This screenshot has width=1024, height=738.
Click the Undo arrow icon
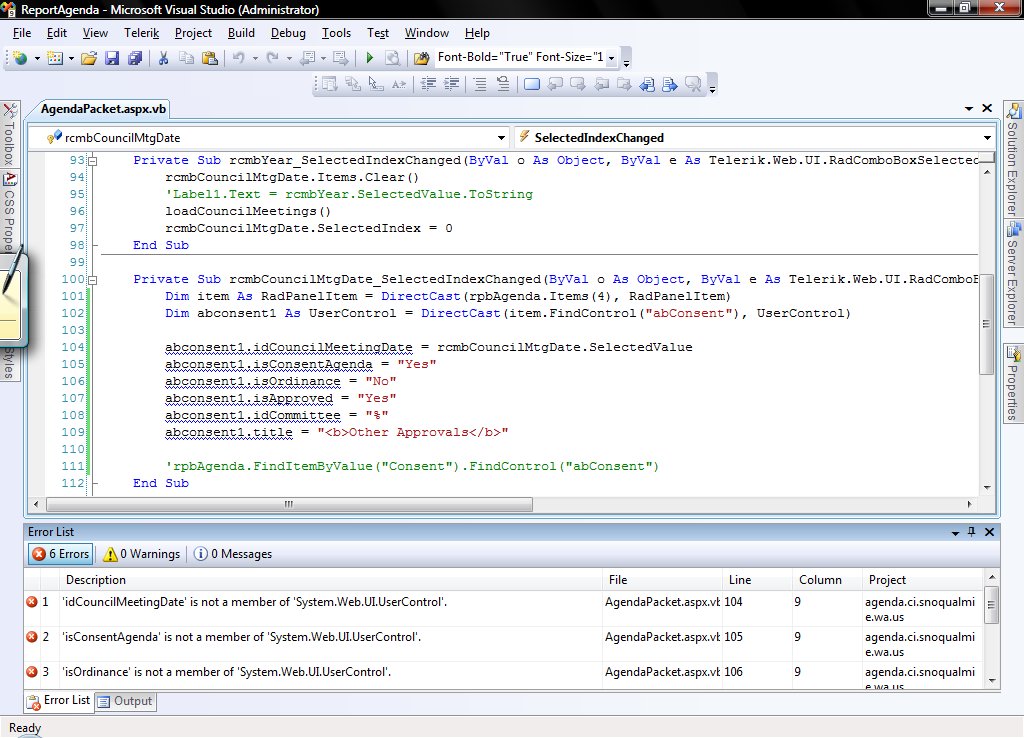point(238,58)
